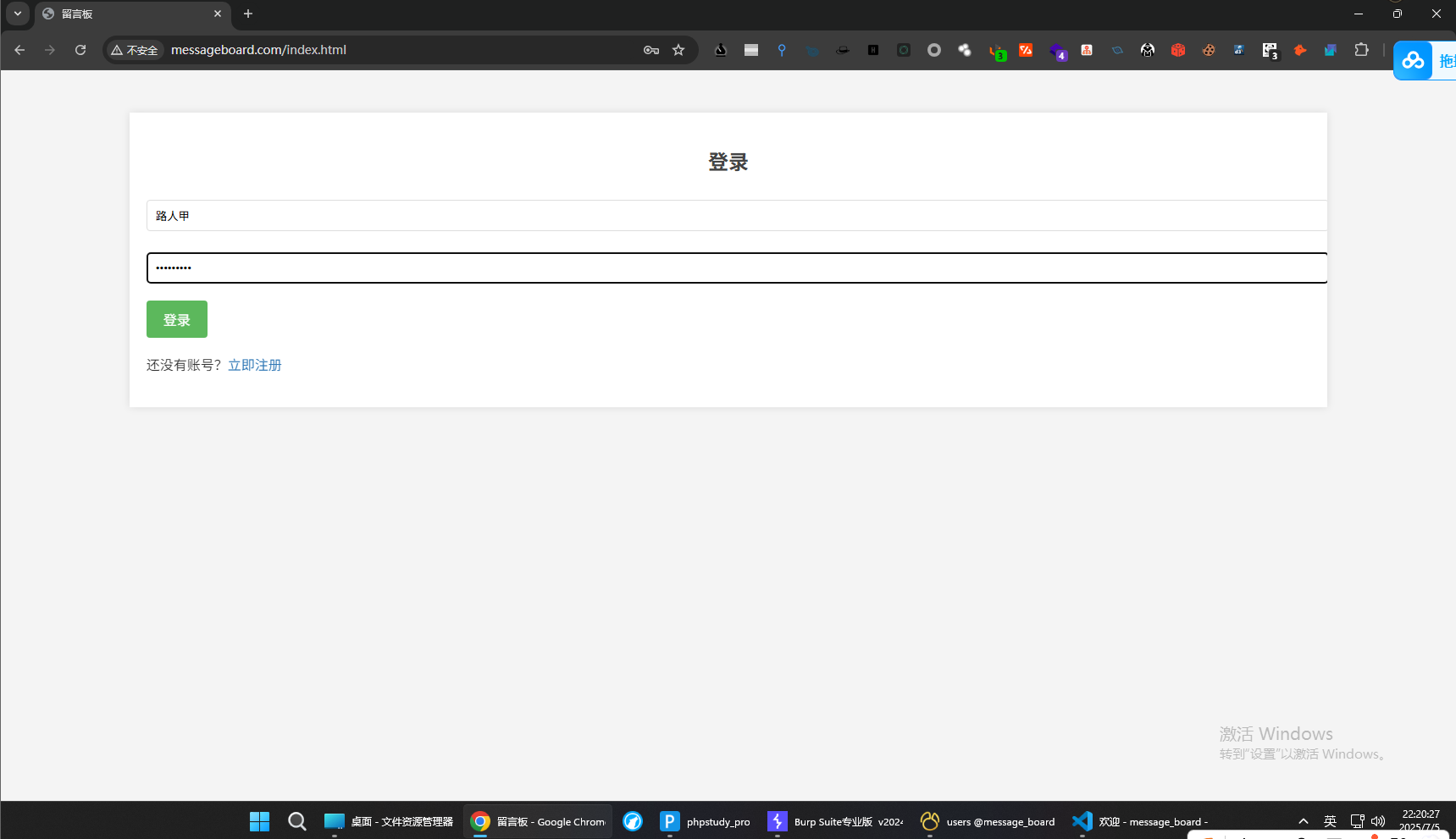Open the tab search dropdown arrow
The height and width of the screenshot is (839, 1456).
pyautogui.click(x=17, y=14)
